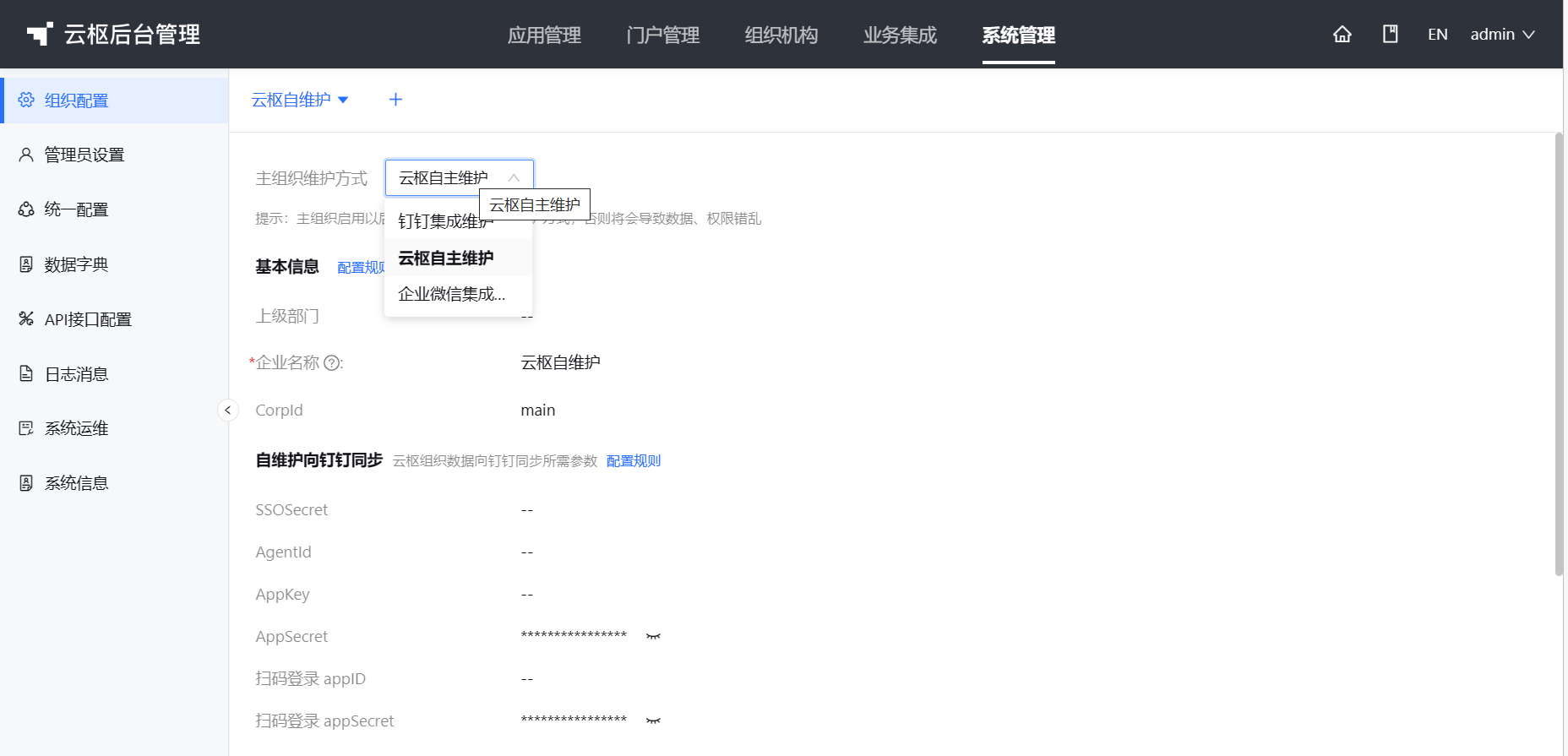Expand the 云枢自维护 organization dropdown
This screenshot has width=1568, height=756.
pos(300,100)
